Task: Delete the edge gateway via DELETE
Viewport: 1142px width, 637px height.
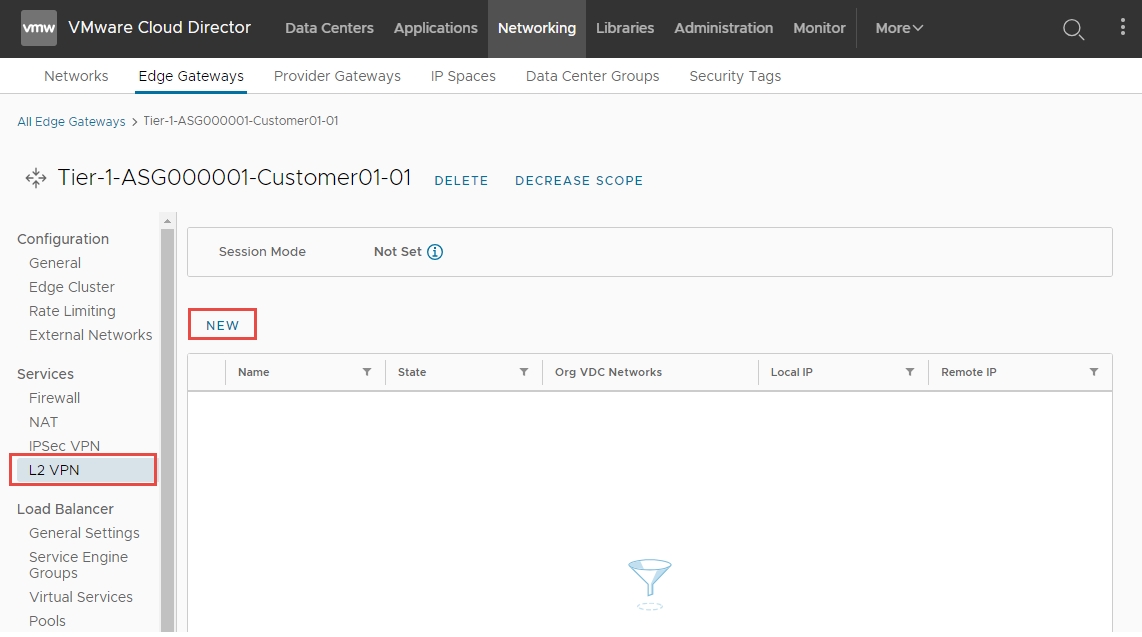Action: [x=461, y=181]
